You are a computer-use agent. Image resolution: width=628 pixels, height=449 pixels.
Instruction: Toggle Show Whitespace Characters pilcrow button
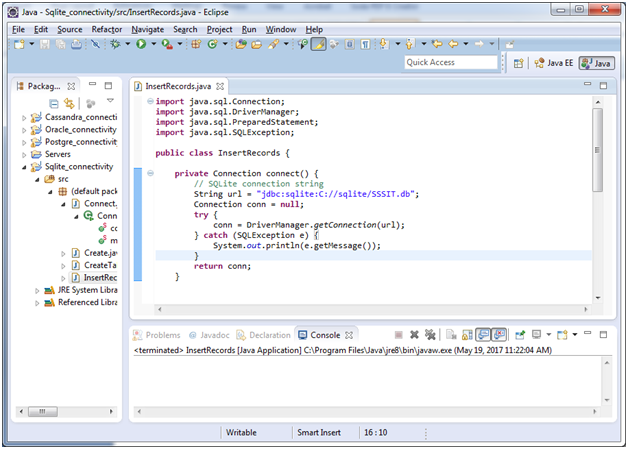(x=365, y=44)
